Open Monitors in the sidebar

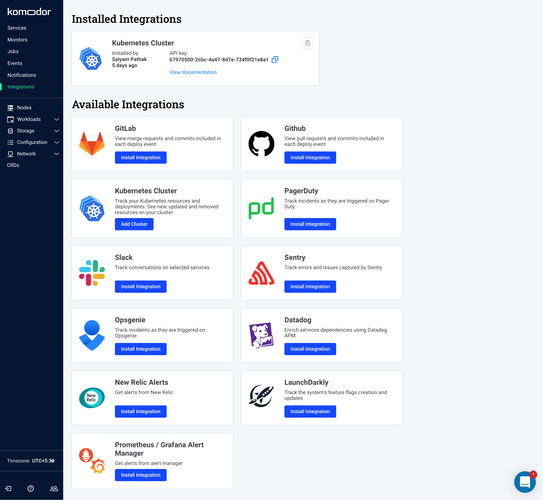[x=17, y=40]
